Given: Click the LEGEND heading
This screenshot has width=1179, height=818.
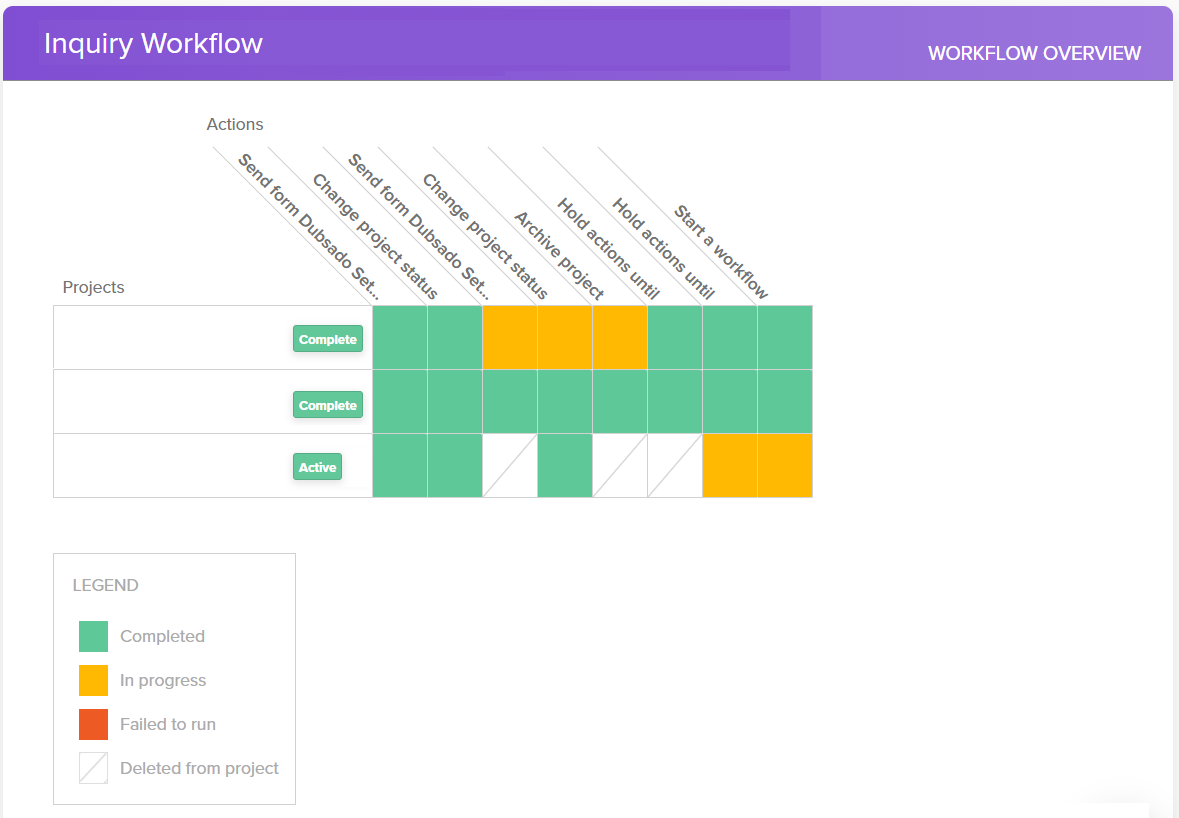Looking at the screenshot, I should coord(105,585).
